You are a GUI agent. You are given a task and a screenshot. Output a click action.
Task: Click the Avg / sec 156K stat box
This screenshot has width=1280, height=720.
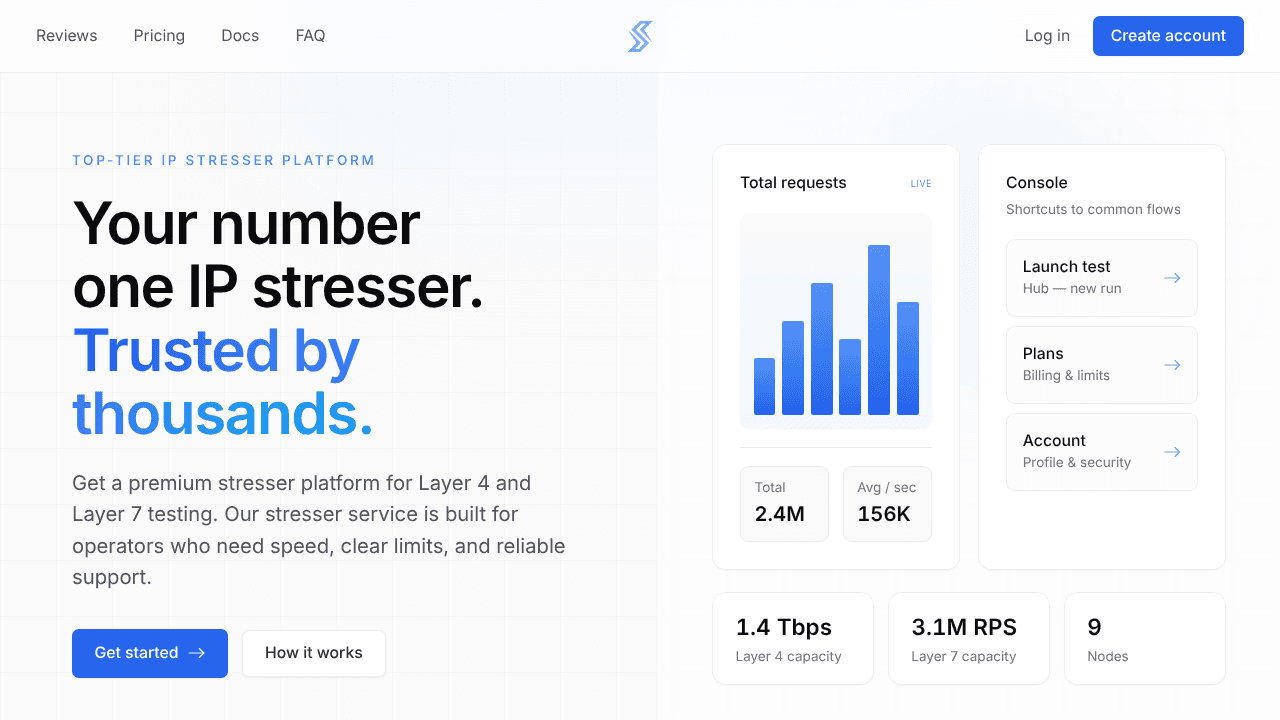tap(887, 504)
